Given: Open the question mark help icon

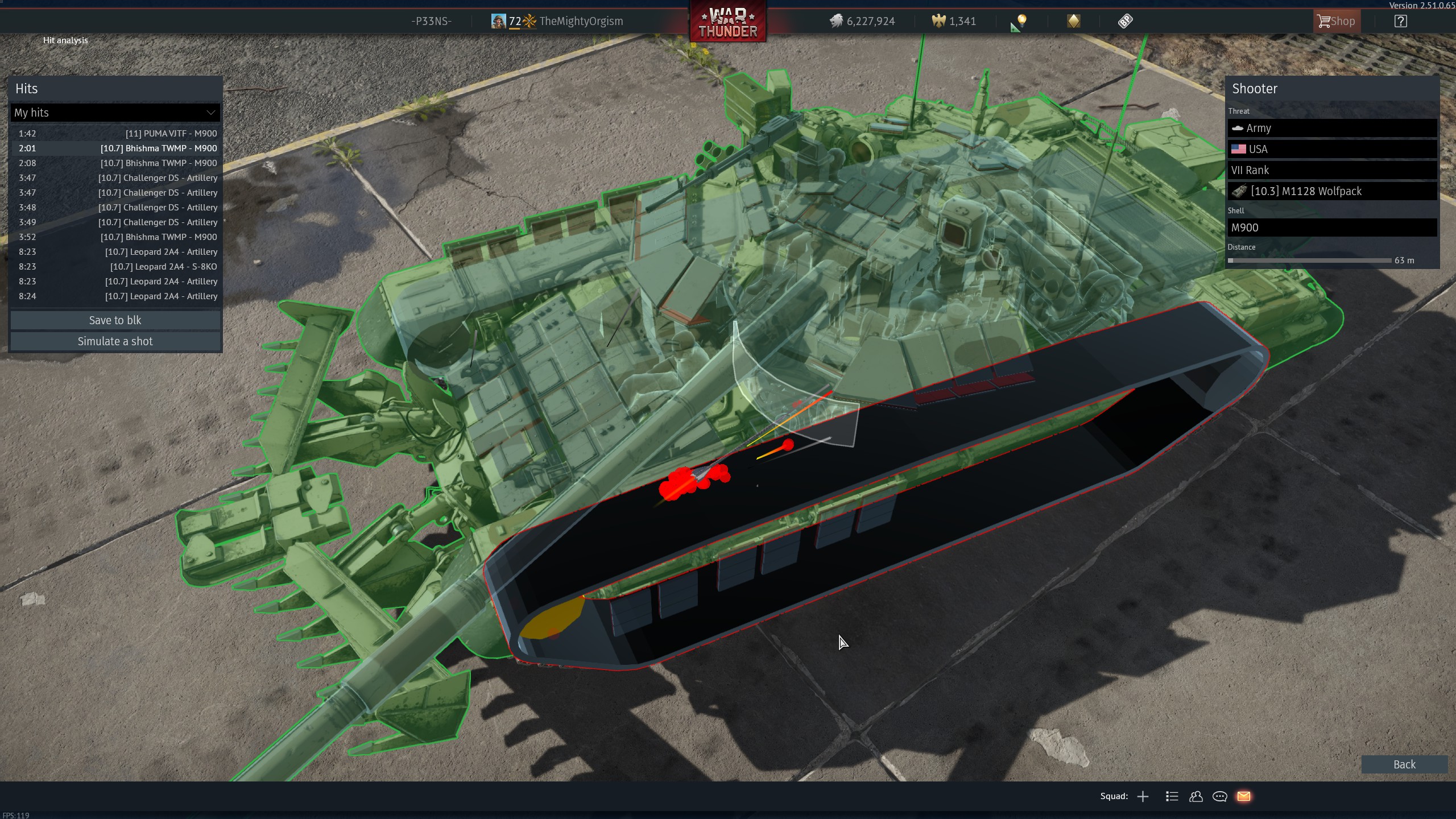Looking at the screenshot, I should click(x=1400, y=21).
